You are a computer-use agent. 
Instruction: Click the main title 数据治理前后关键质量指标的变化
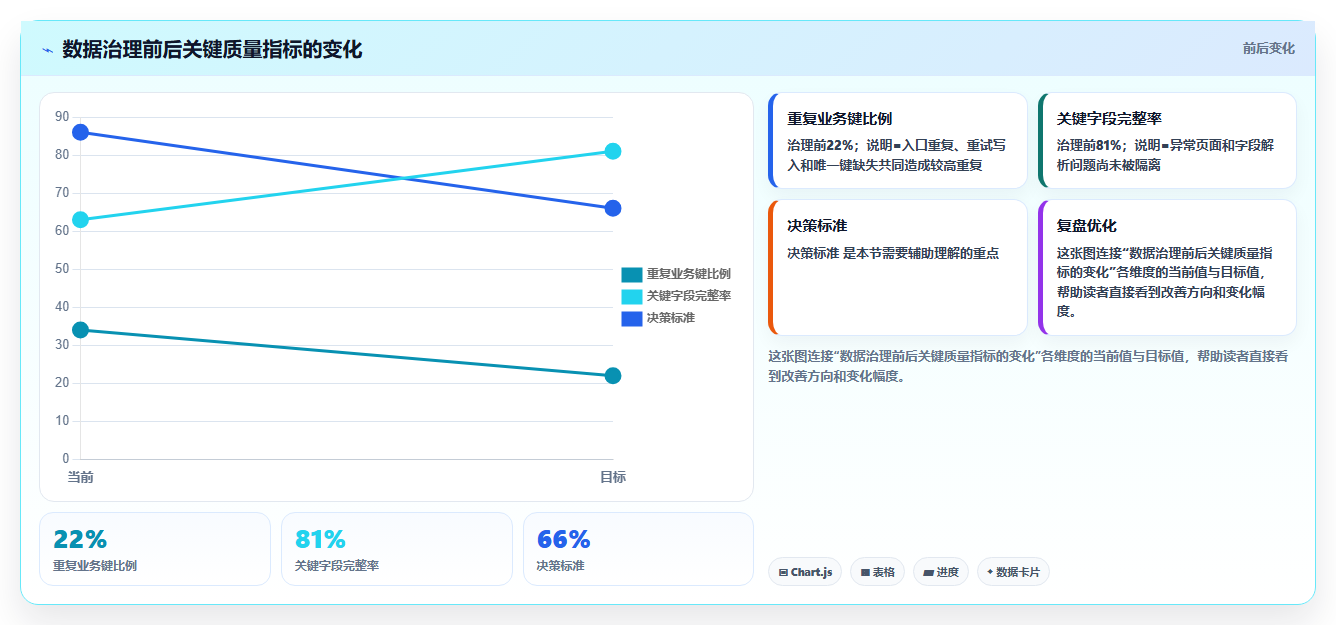212,50
